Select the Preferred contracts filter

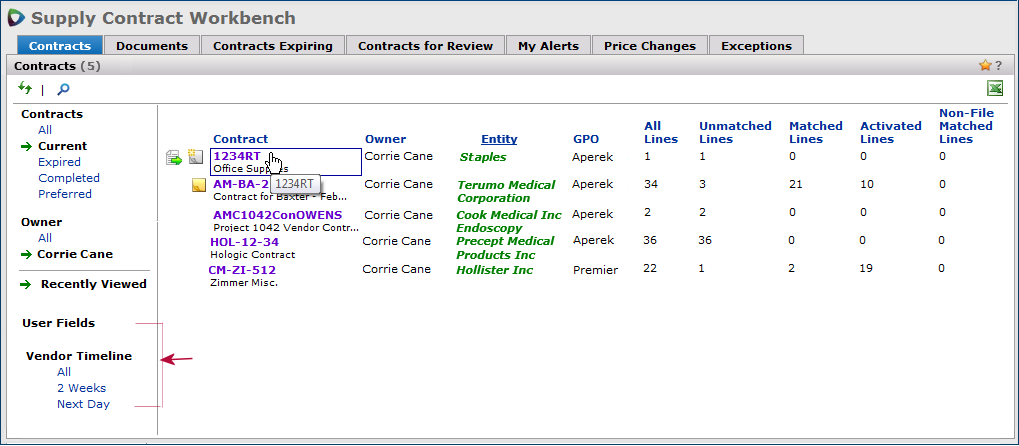[65, 194]
